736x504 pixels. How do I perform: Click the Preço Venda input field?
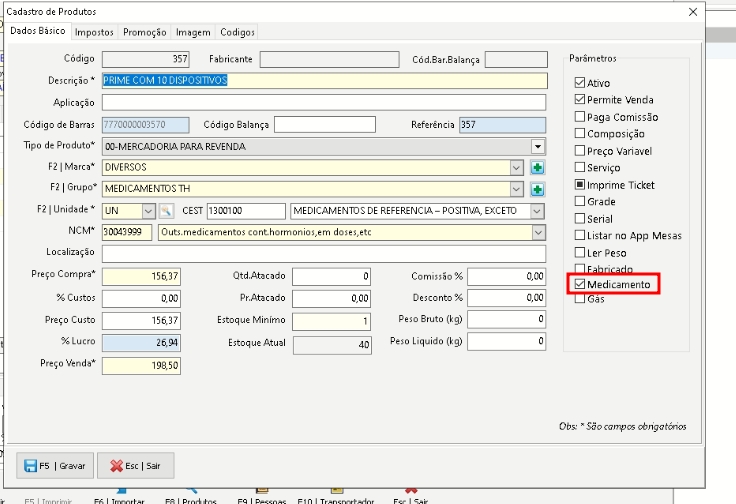point(141,366)
